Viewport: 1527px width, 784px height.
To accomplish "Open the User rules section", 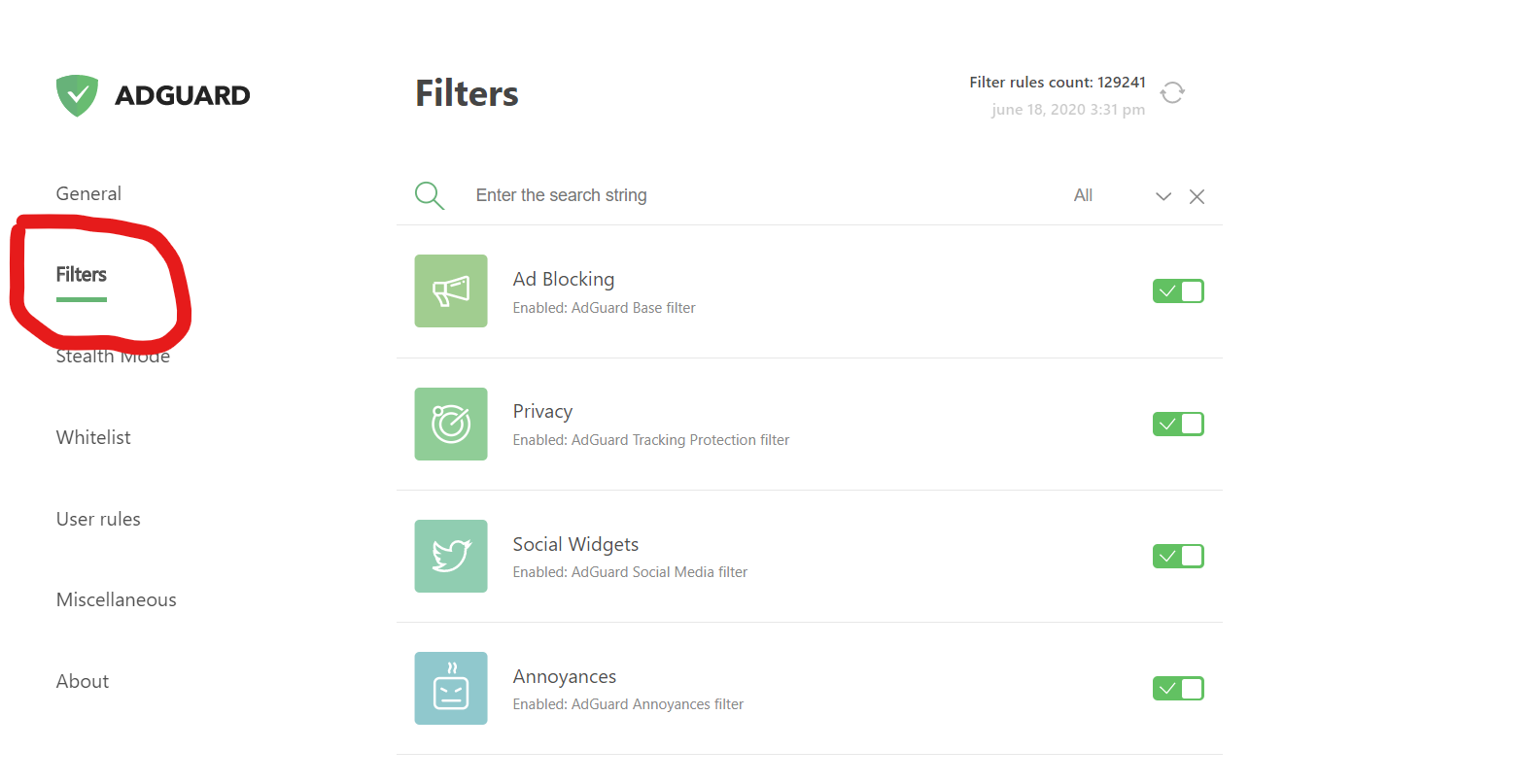I will (98, 519).
